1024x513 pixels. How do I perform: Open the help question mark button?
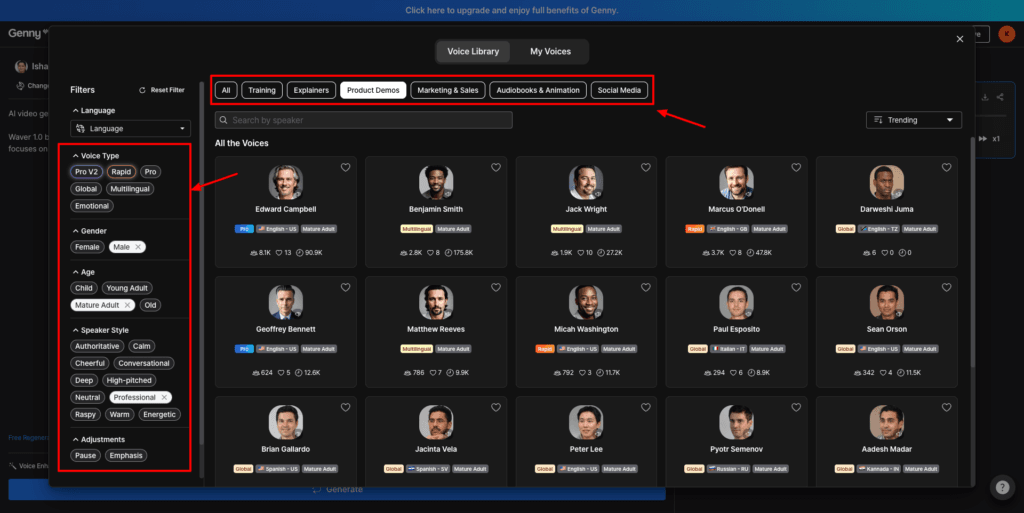[1002, 487]
